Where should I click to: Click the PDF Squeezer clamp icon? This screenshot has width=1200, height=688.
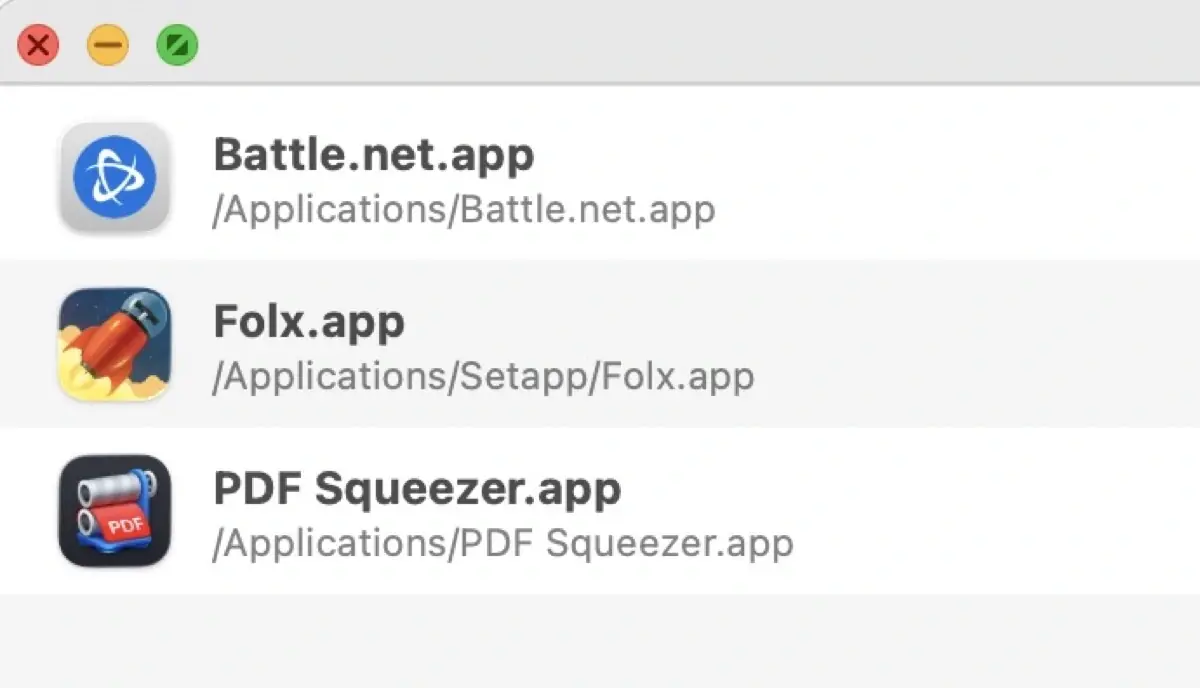click(113, 510)
